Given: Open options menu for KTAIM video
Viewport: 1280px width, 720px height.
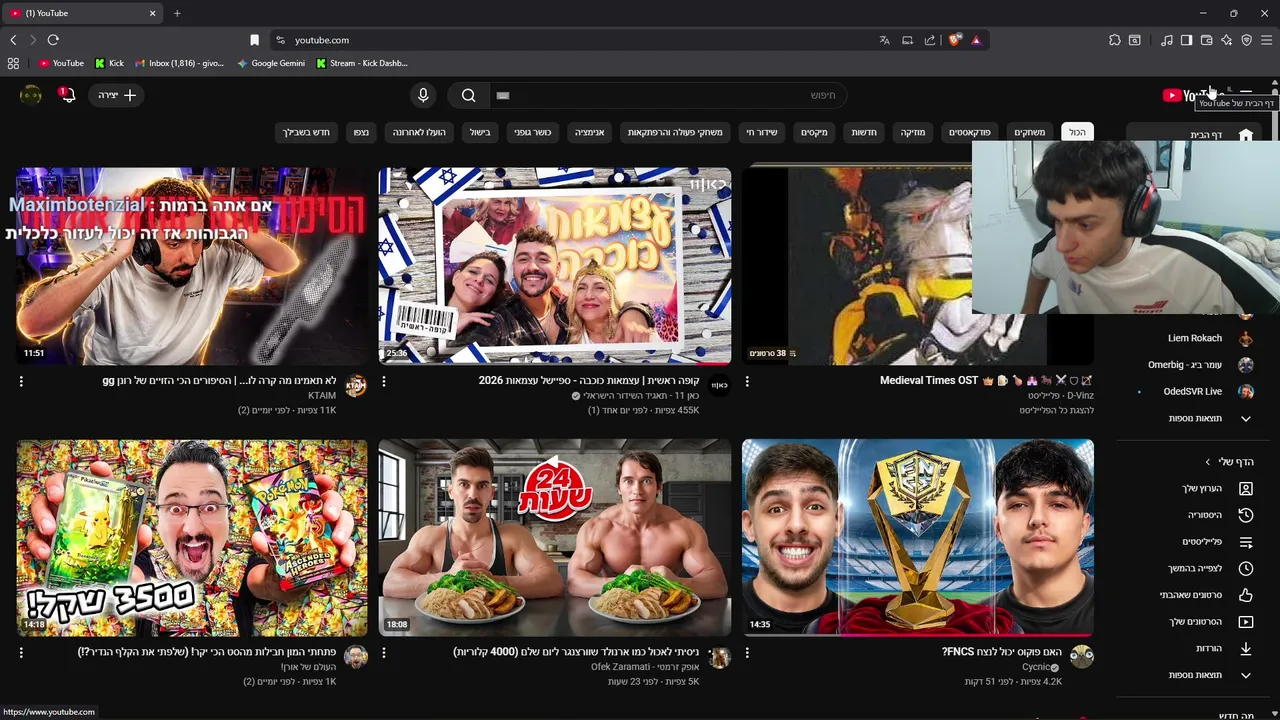Looking at the screenshot, I should 21,381.
